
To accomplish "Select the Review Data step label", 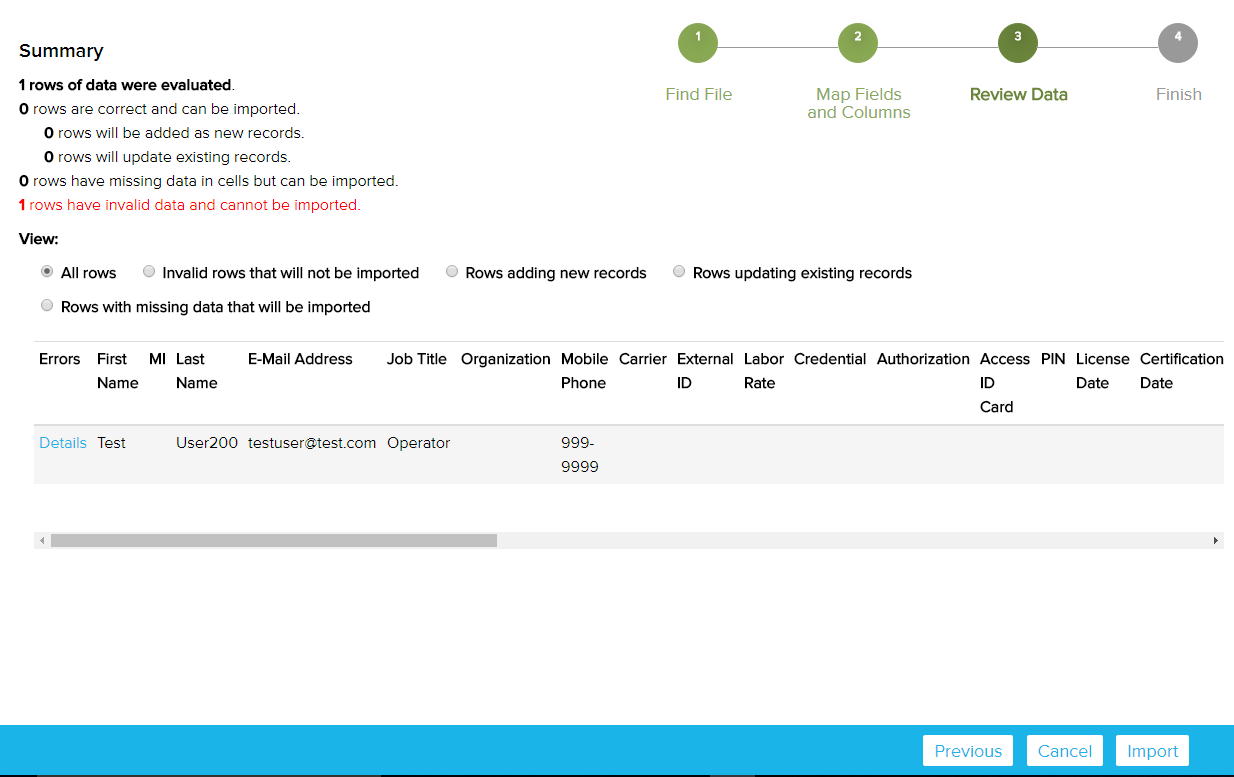I will (x=1018, y=94).
